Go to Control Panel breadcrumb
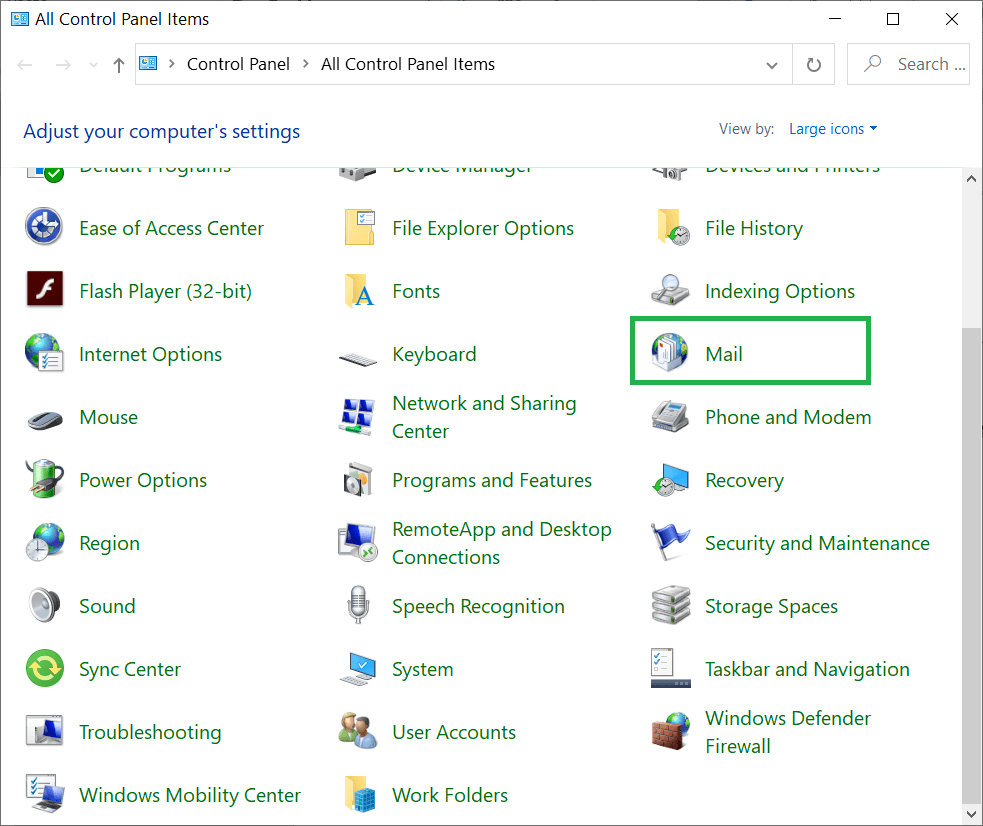This screenshot has height=826, width=983. [x=238, y=64]
